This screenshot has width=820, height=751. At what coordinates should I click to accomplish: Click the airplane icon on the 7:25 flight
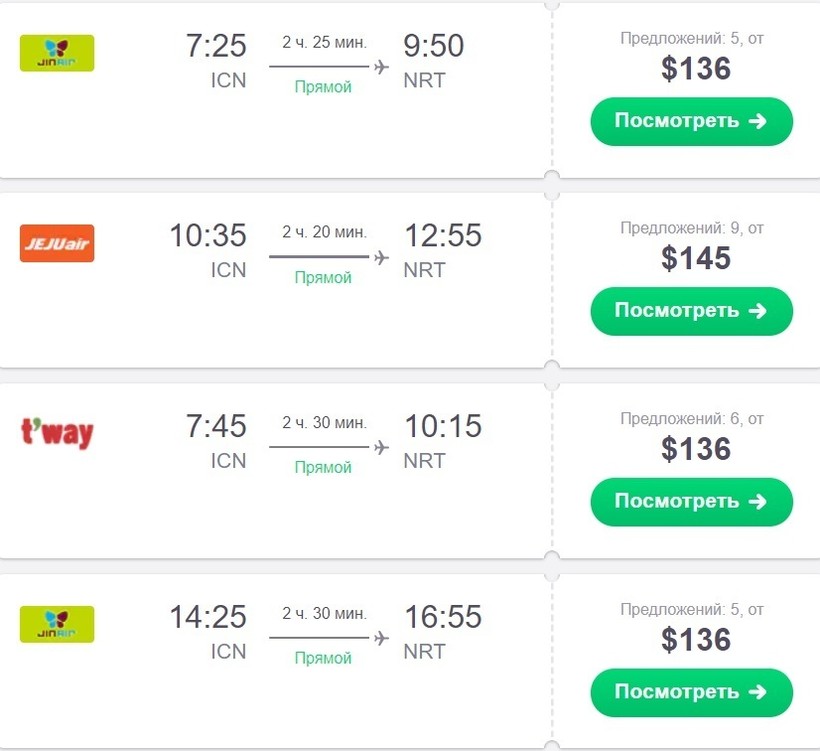click(380, 67)
